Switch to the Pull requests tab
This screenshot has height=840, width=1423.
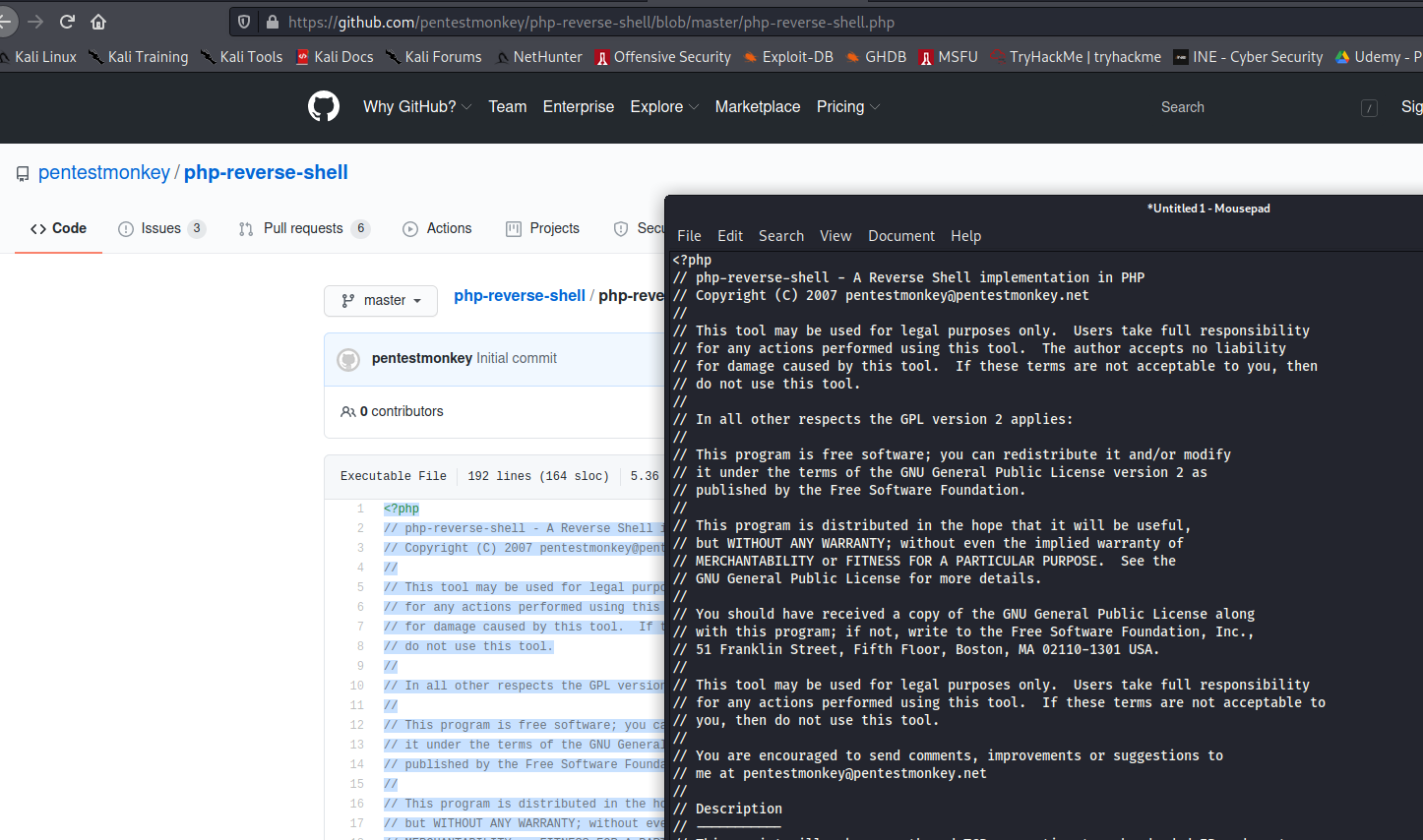click(304, 228)
